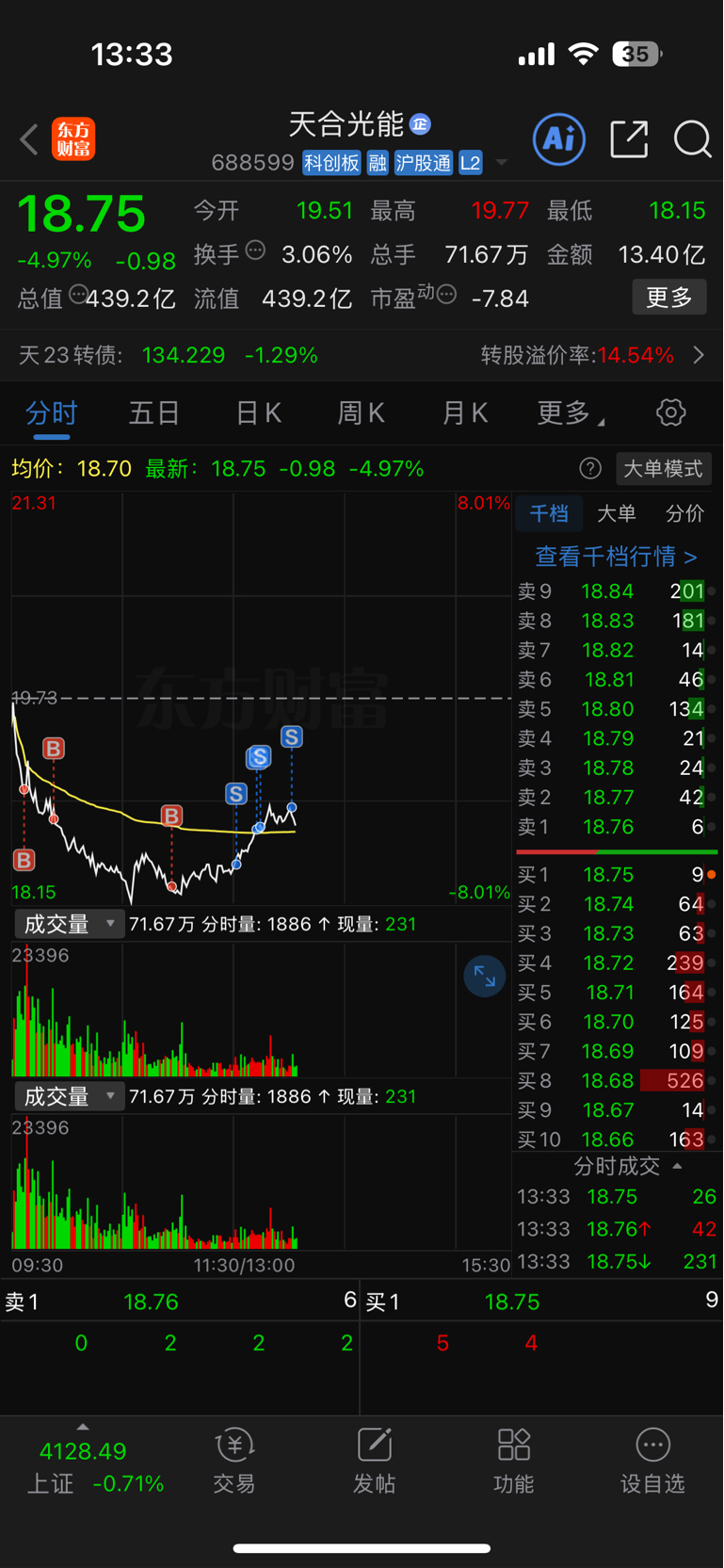Screen dimensions: 724x1568
Task: Switch to 月K tab
Action: (x=464, y=412)
